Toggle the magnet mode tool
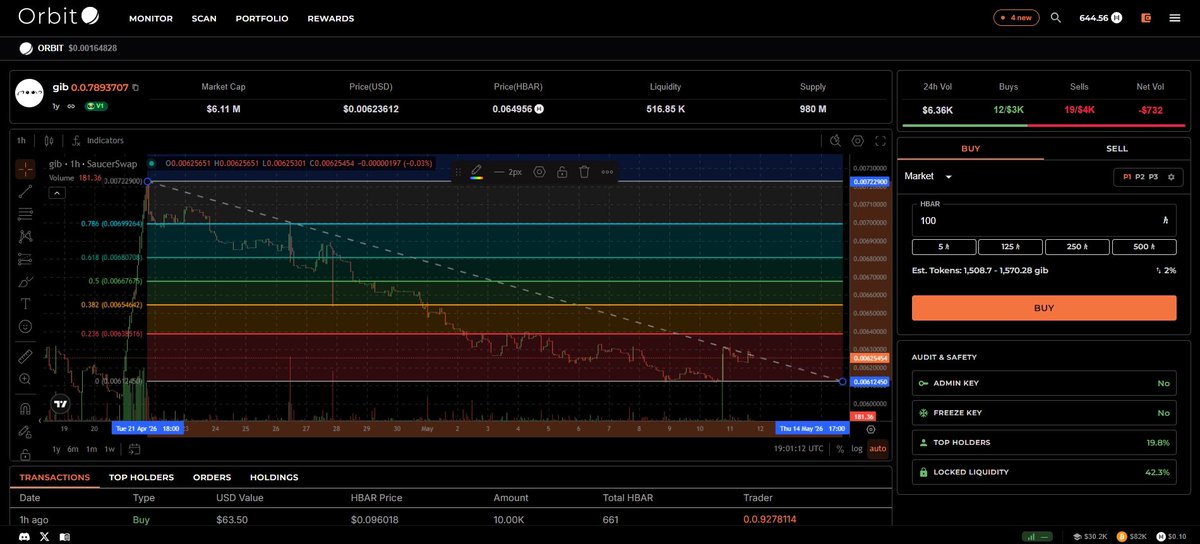Screen dimensions: 1200x544 pyautogui.click(x=25, y=408)
